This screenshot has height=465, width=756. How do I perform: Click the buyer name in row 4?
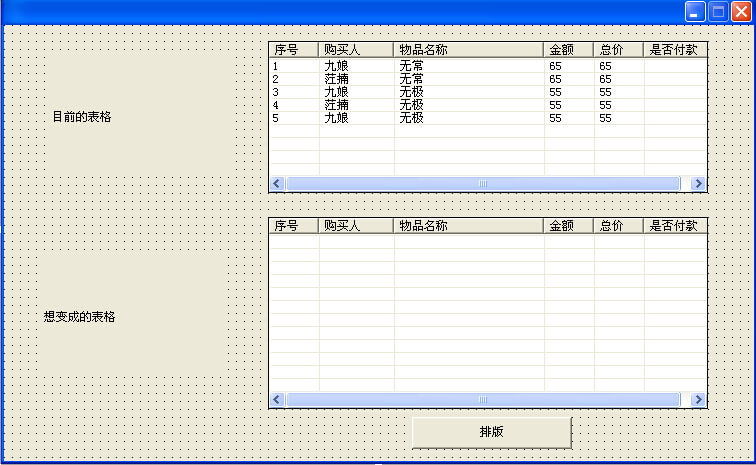(x=336, y=105)
